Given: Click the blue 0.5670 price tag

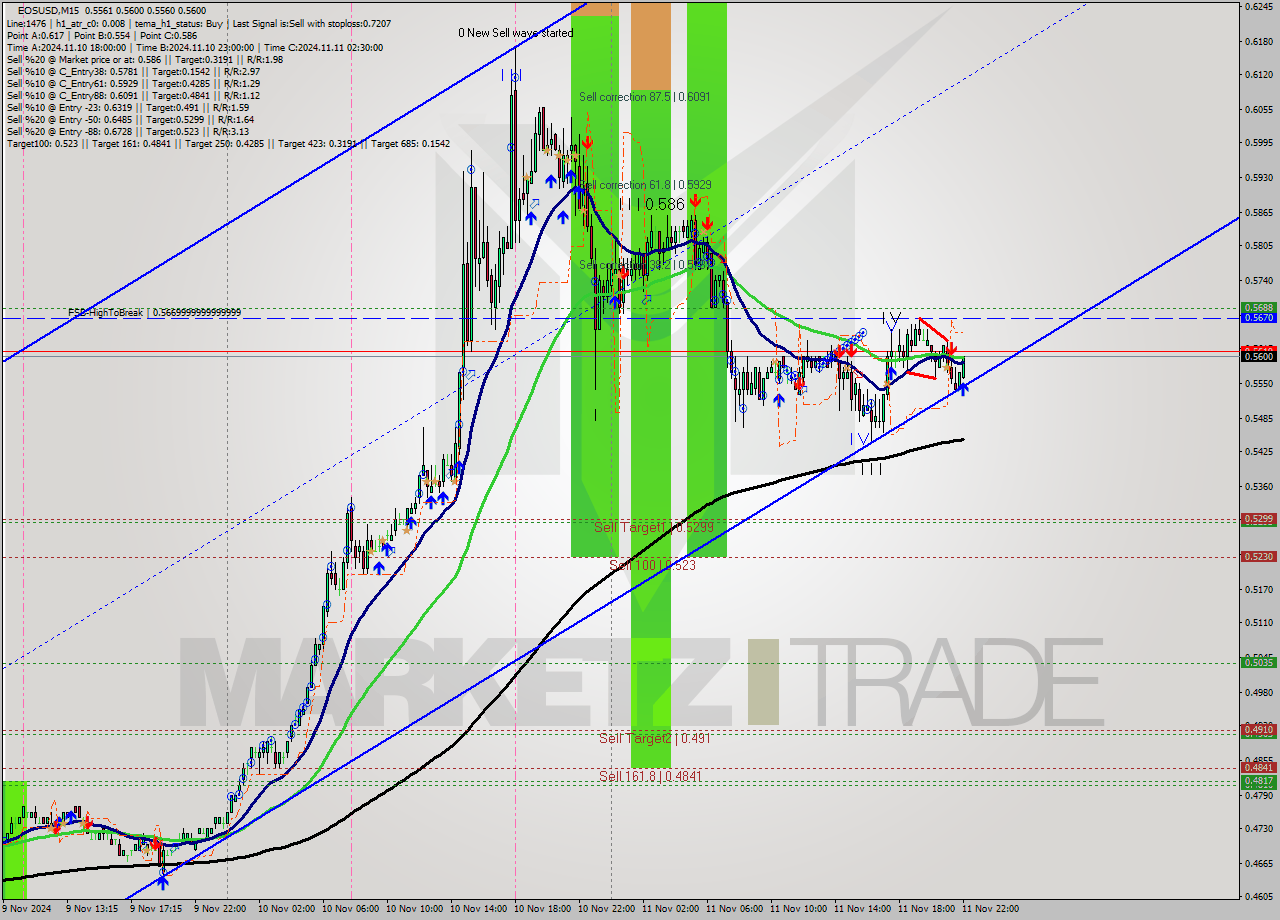Looking at the screenshot, I should (1258, 318).
